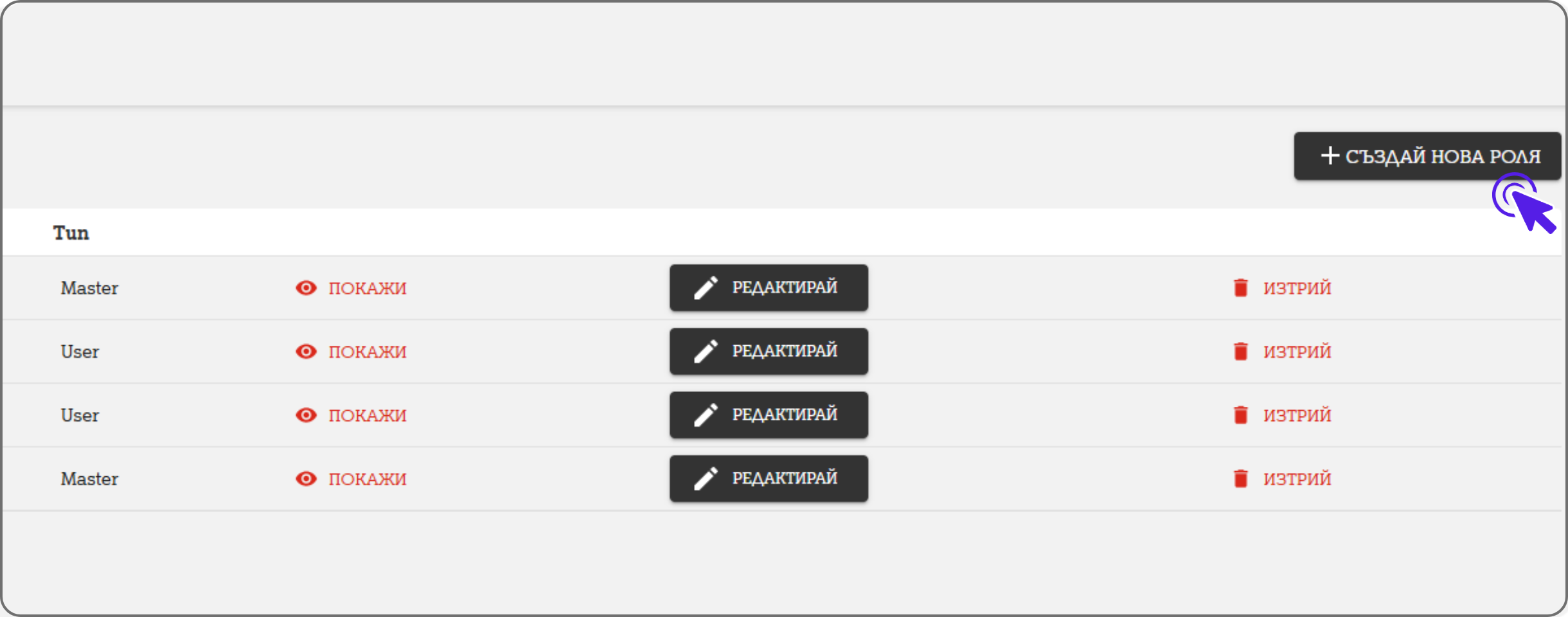The width and height of the screenshot is (1568, 617).
Task: Click the trash icon in the second User row
Action: [x=1240, y=415]
